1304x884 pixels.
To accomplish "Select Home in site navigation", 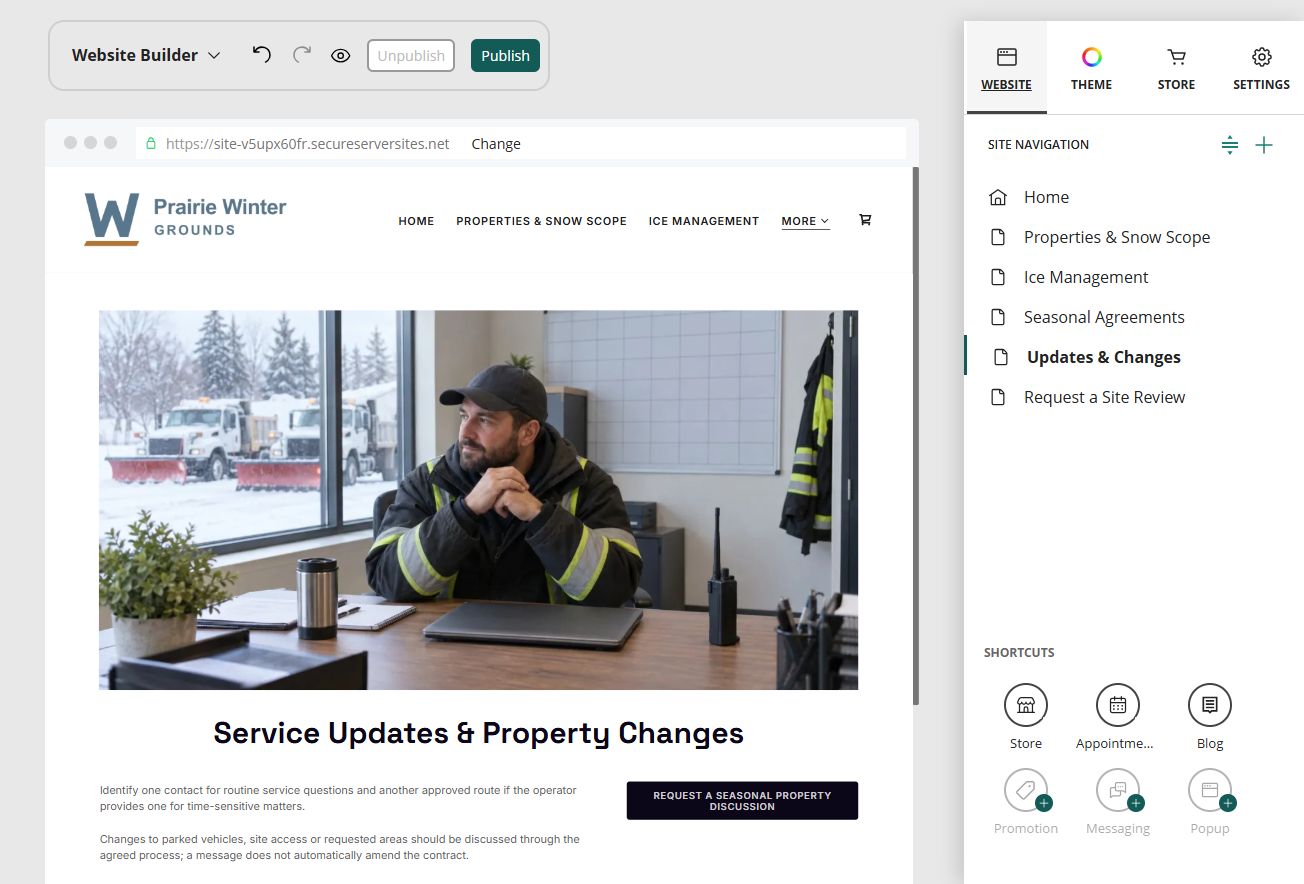I will (1134, 197).
